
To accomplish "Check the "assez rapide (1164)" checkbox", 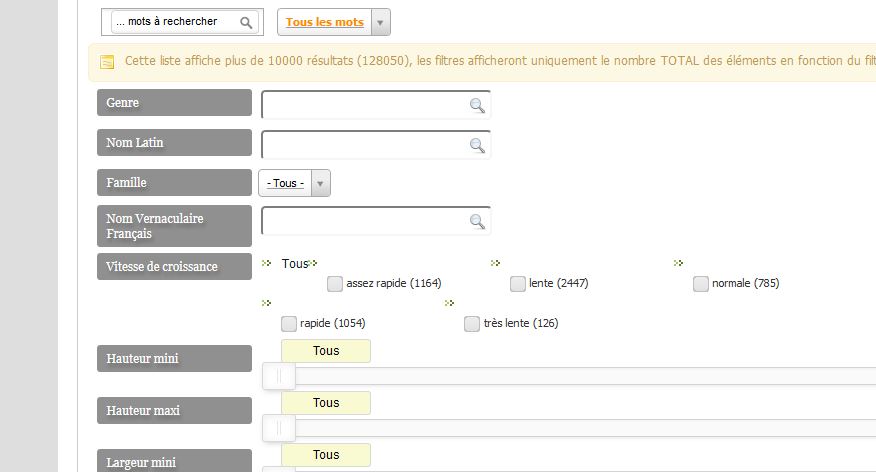I will click(x=335, y=284).
